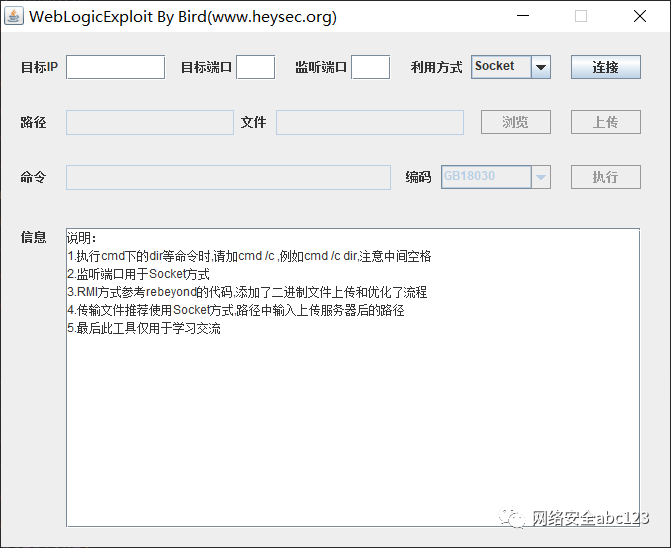Open the 利用方式 Socket dropdown

tap(511, 67)
